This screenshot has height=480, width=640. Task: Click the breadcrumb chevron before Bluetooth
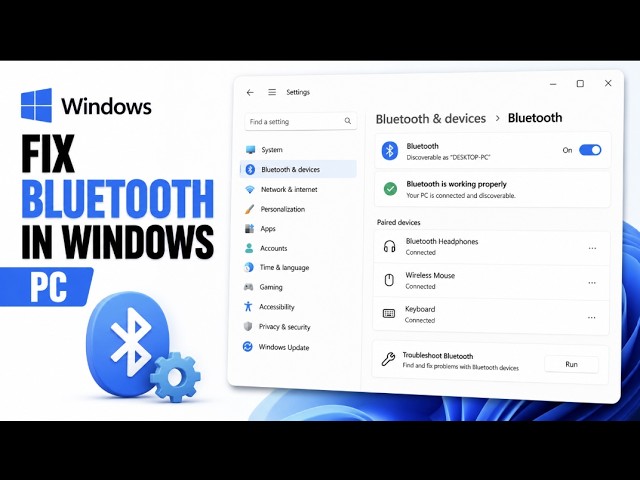pyautogui.click(x=497, y=118)
